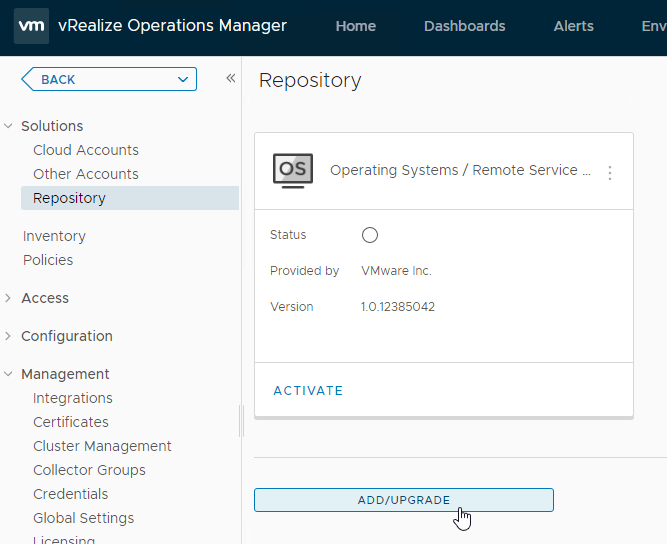This screenshot has width=667, height=544.
Task: Open the Dashboards tab
Action: (x=465, y=26)
